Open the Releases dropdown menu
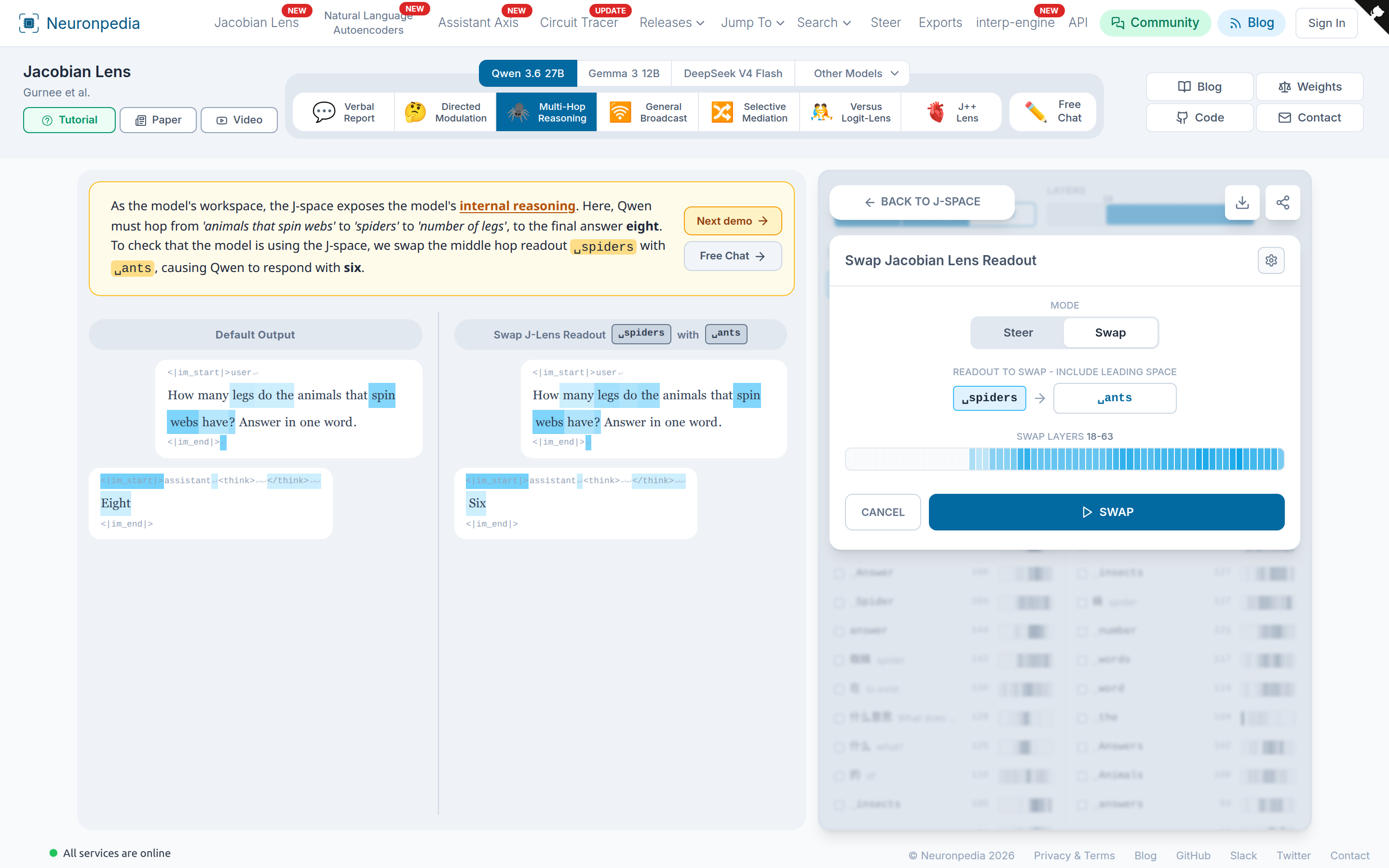1389x868 pixels. coord(671,23)
